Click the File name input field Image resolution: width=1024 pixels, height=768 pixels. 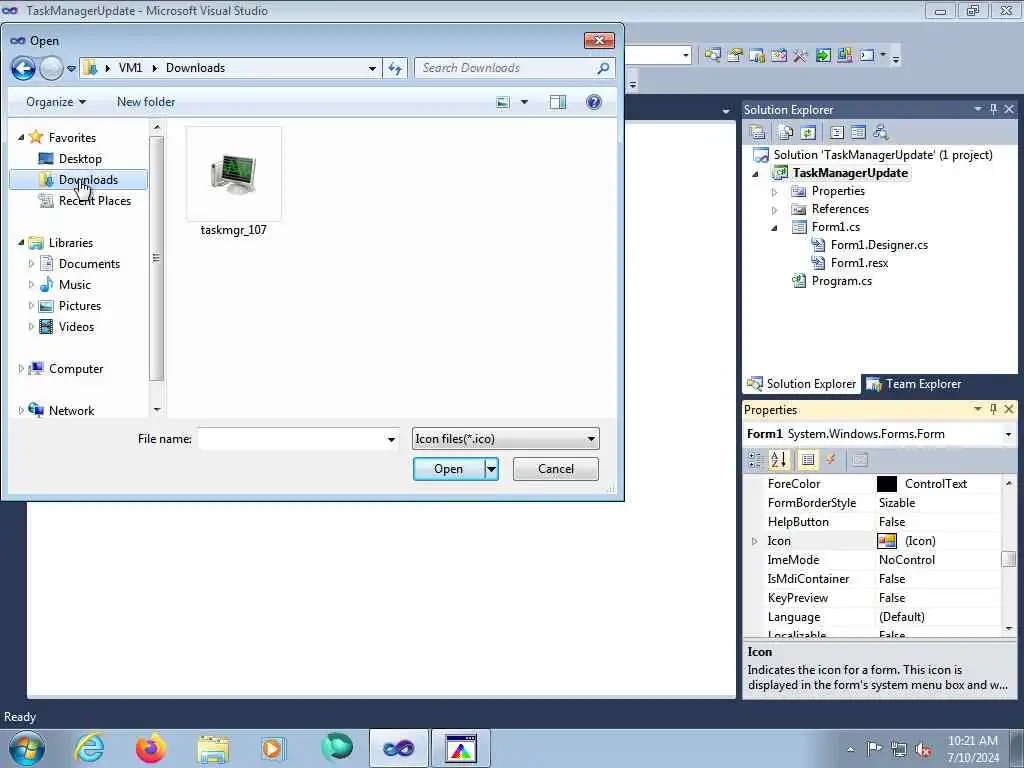point(292,439)
